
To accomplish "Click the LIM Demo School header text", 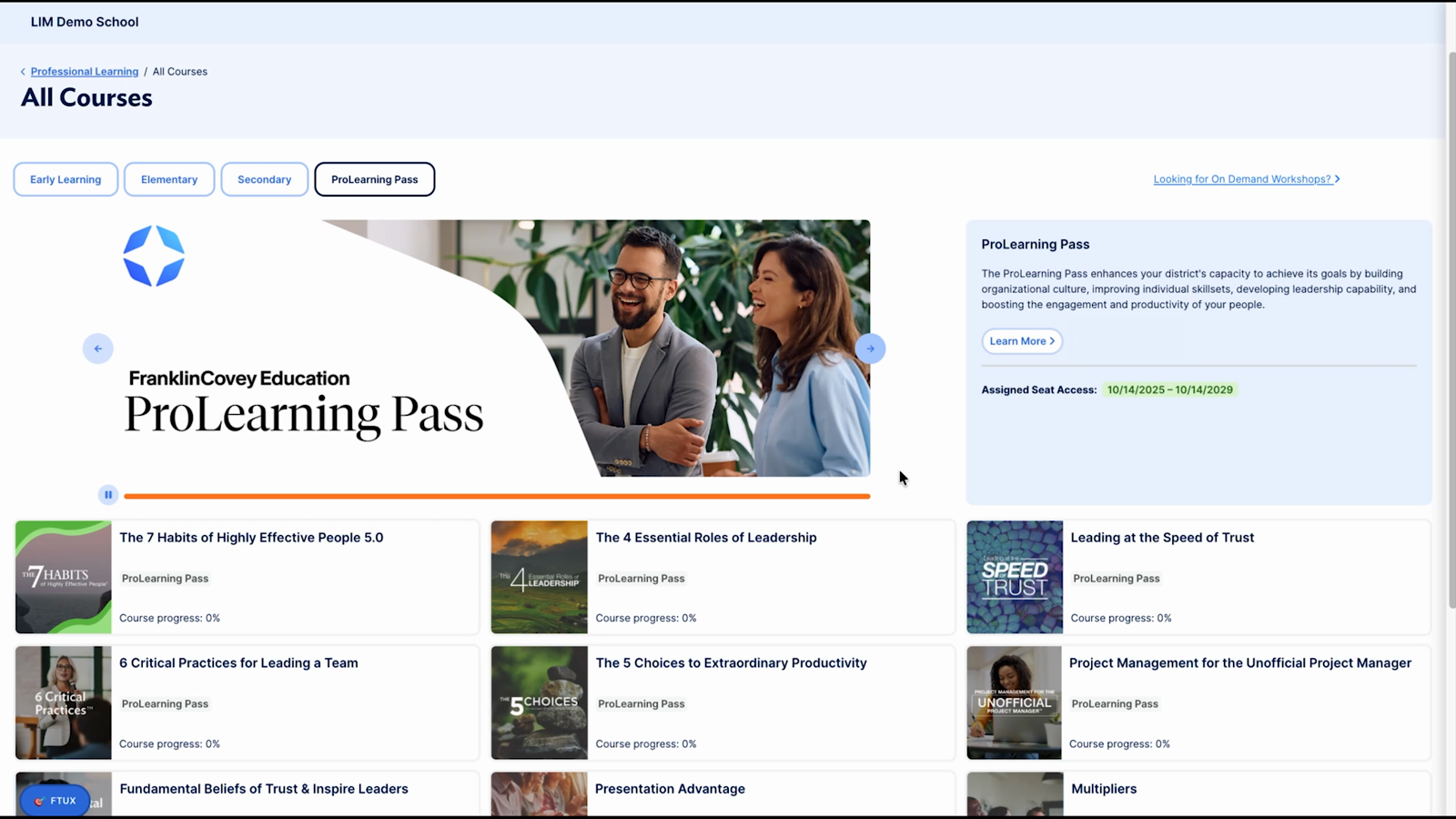I will click(x=85, y=22).
